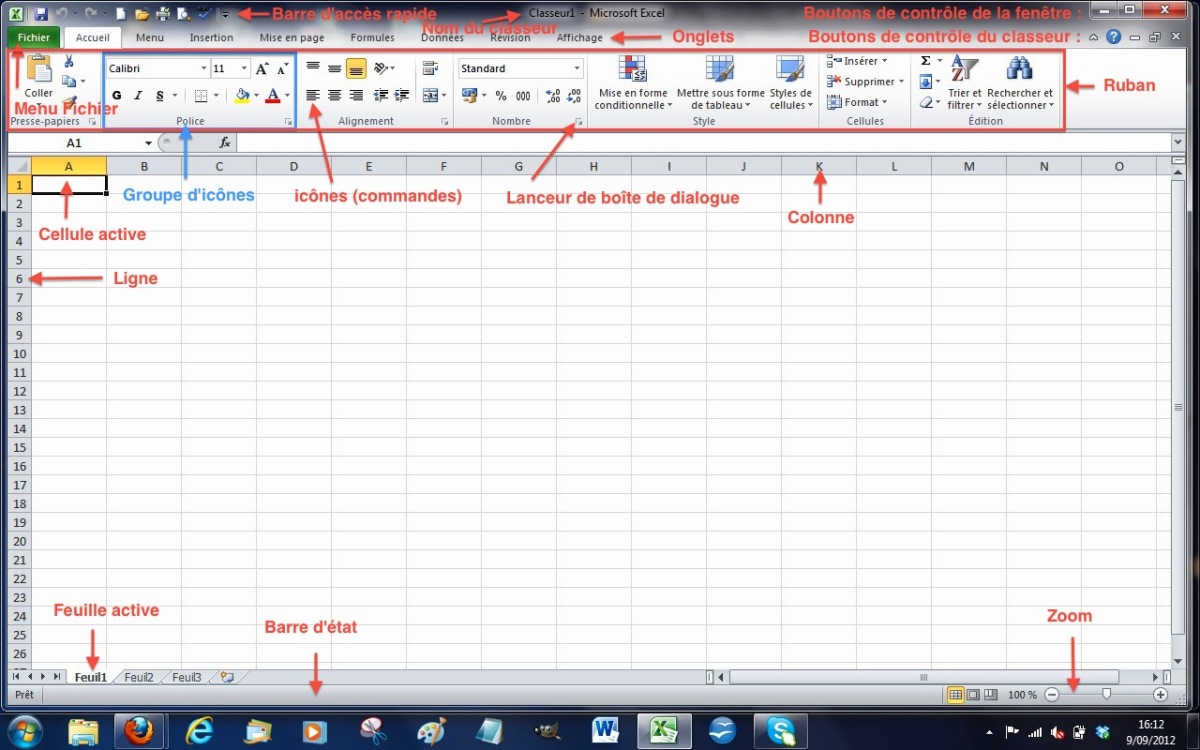Switch to the Mise en page tab
The width and height of the screenshot is (1200, 750).
(x=292, y=38)
